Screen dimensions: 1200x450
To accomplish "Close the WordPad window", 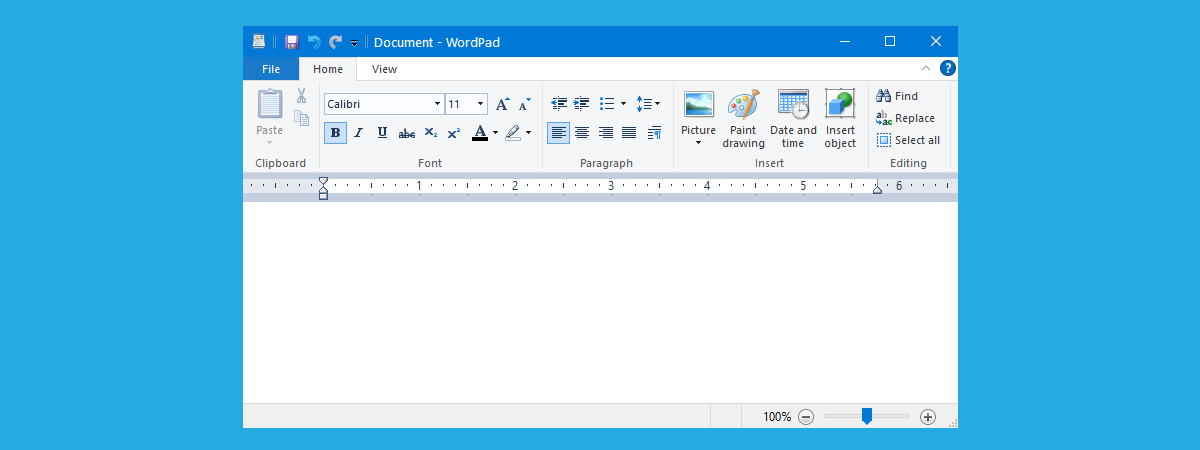I will pyautogui.click(x=936, y=42).
